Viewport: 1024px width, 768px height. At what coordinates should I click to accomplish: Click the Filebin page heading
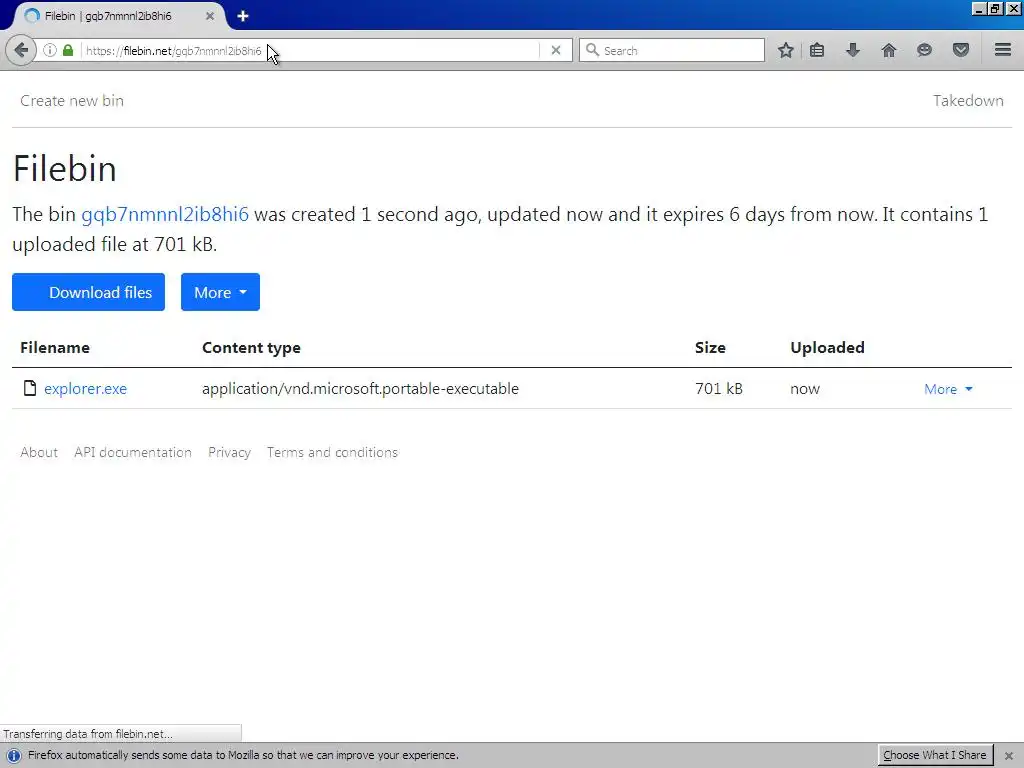pos(65,168)
